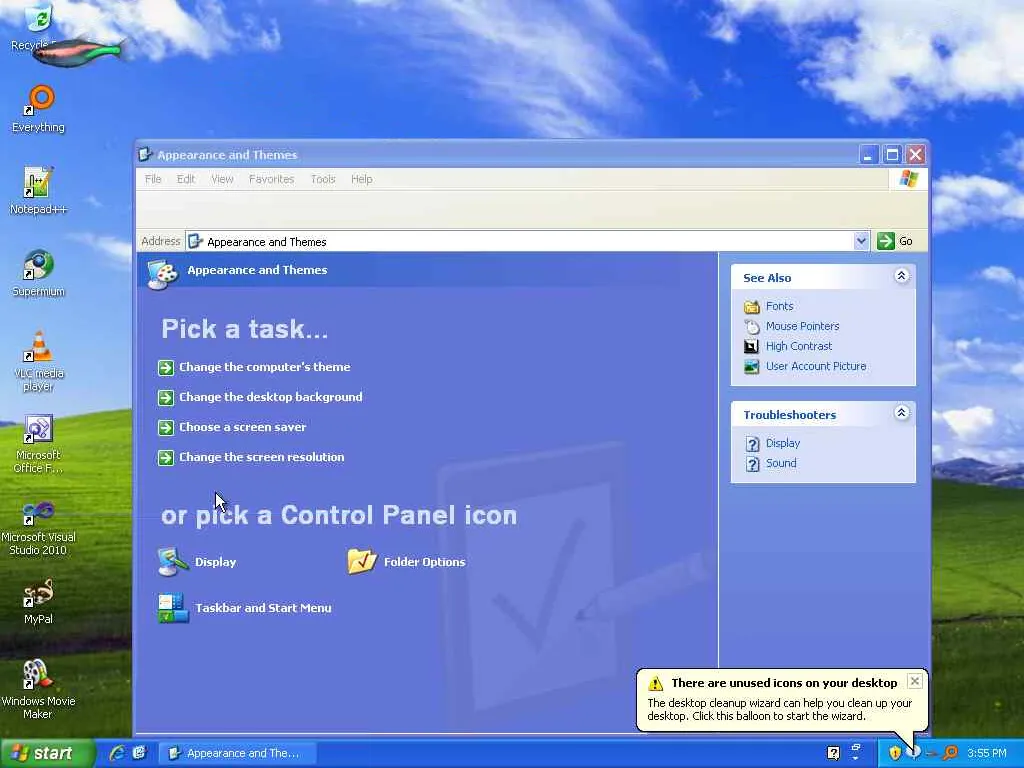Viewport: 1024px width, 768px height.
Task: Click the Appearance and Themes palette header icon
Action: 163,274
